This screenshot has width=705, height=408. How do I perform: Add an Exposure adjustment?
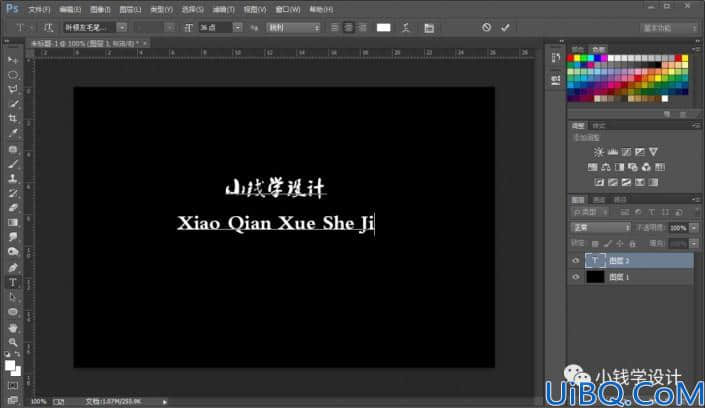pyautogui.click(x=640, y=152)
